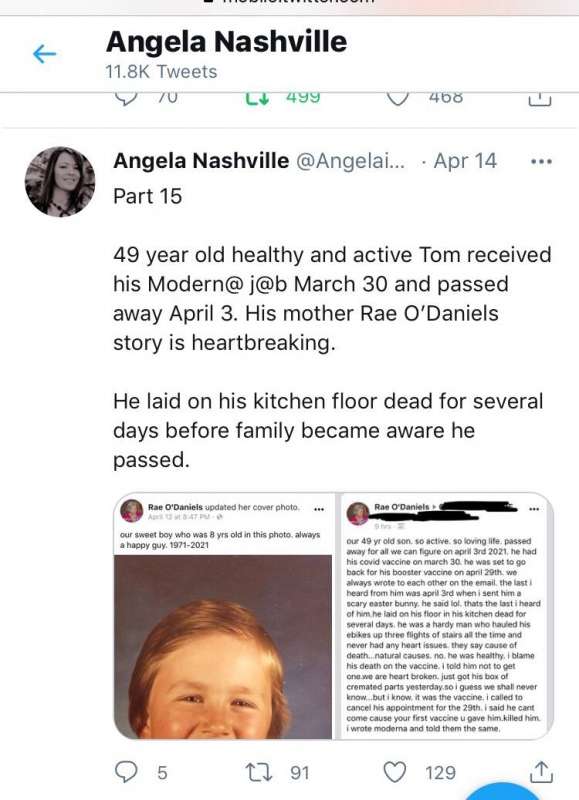Screen dimensions: 579x800
Task: Click Angela Nashville author name on tweet
Action: tap(201, 161)
